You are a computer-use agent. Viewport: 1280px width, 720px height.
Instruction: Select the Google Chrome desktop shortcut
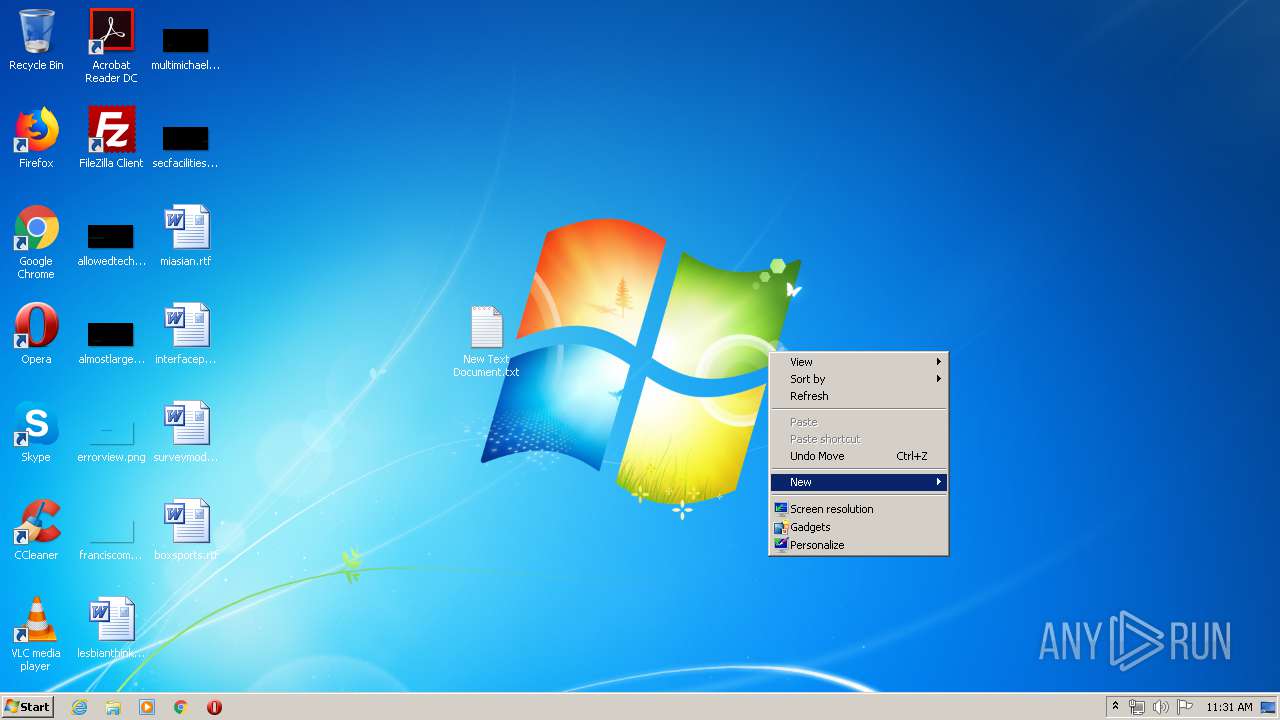coord(36,242)
